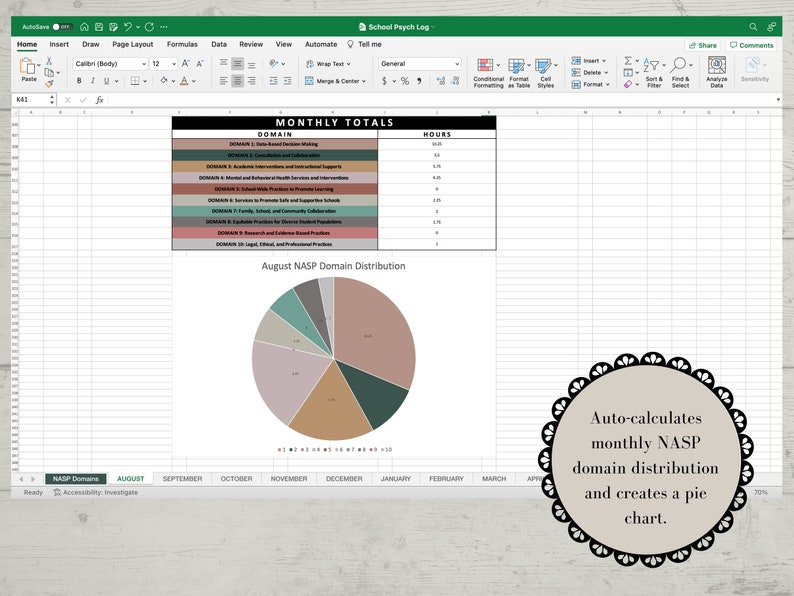794x596 pixels.
Task: Click the Tell me search field
Action: (365, 45)
